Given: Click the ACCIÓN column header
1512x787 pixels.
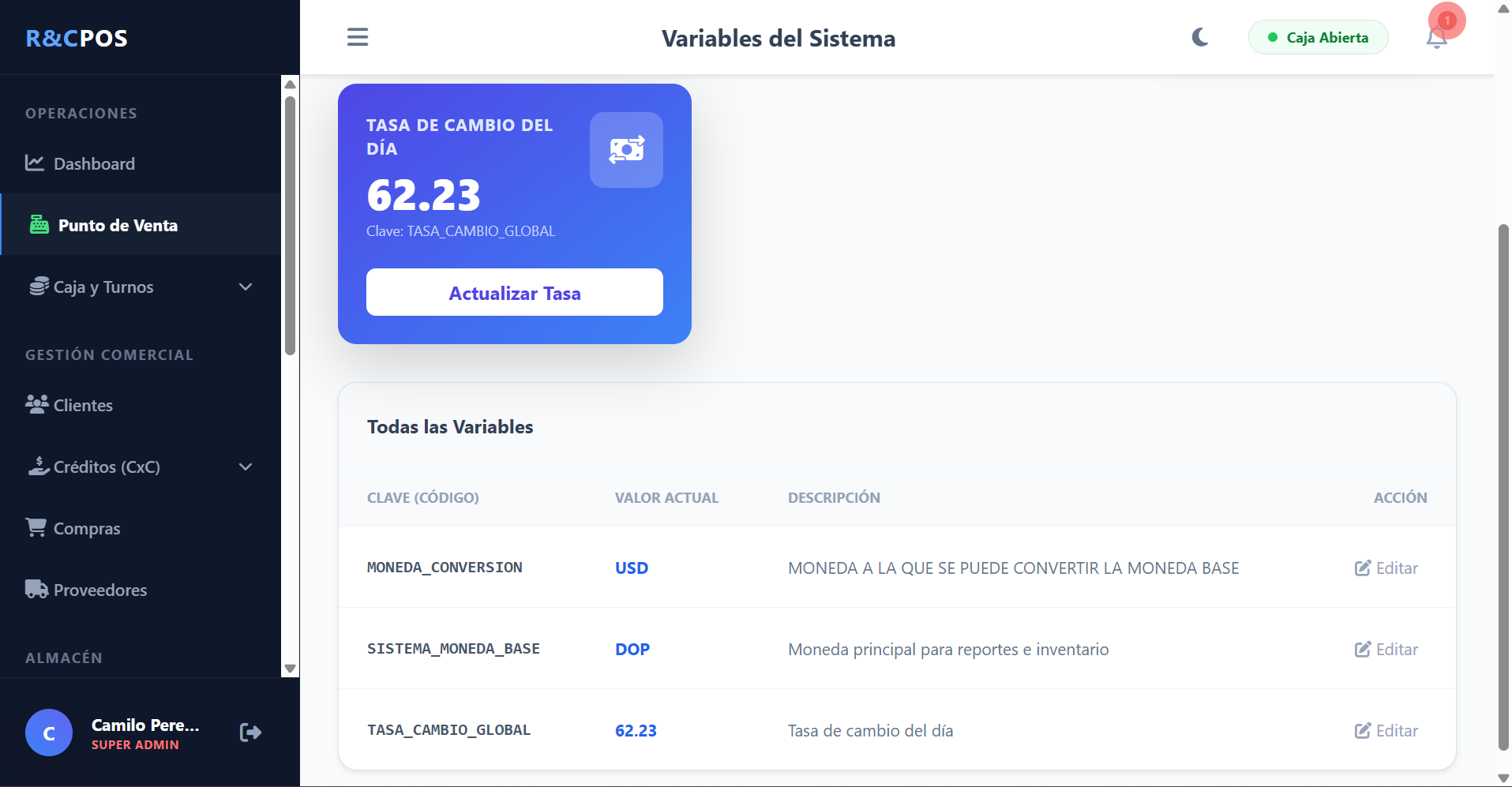Looking at the screenshot, I should [x=1400, y=497].
